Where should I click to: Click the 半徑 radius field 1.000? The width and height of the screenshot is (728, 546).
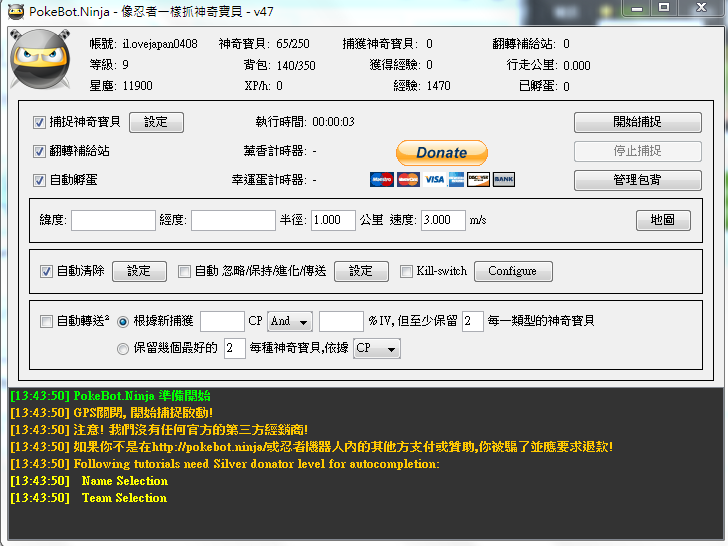coord(333,220)
